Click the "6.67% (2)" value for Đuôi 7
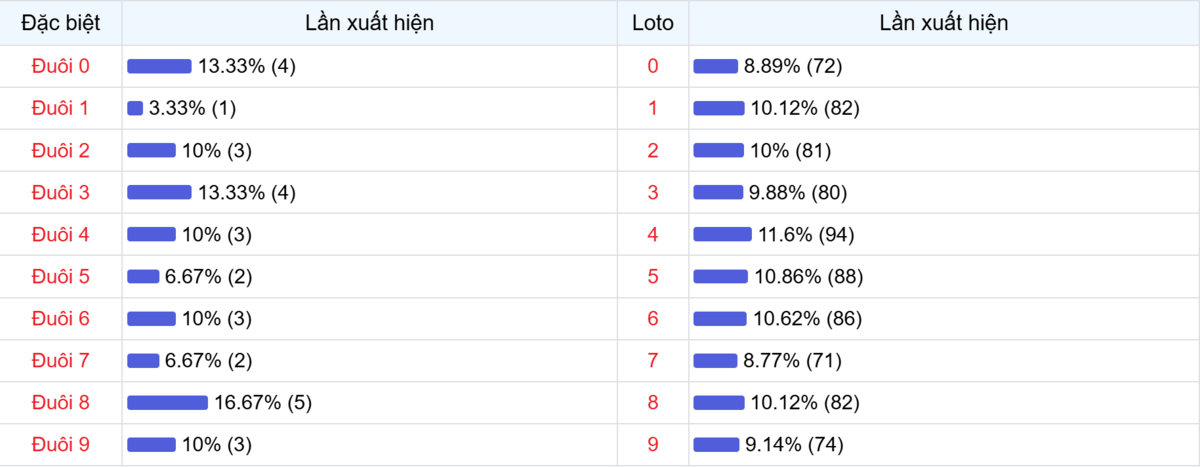Image resolution: width=1200 pixels, height=467 pixels. [x=208, y=360]
